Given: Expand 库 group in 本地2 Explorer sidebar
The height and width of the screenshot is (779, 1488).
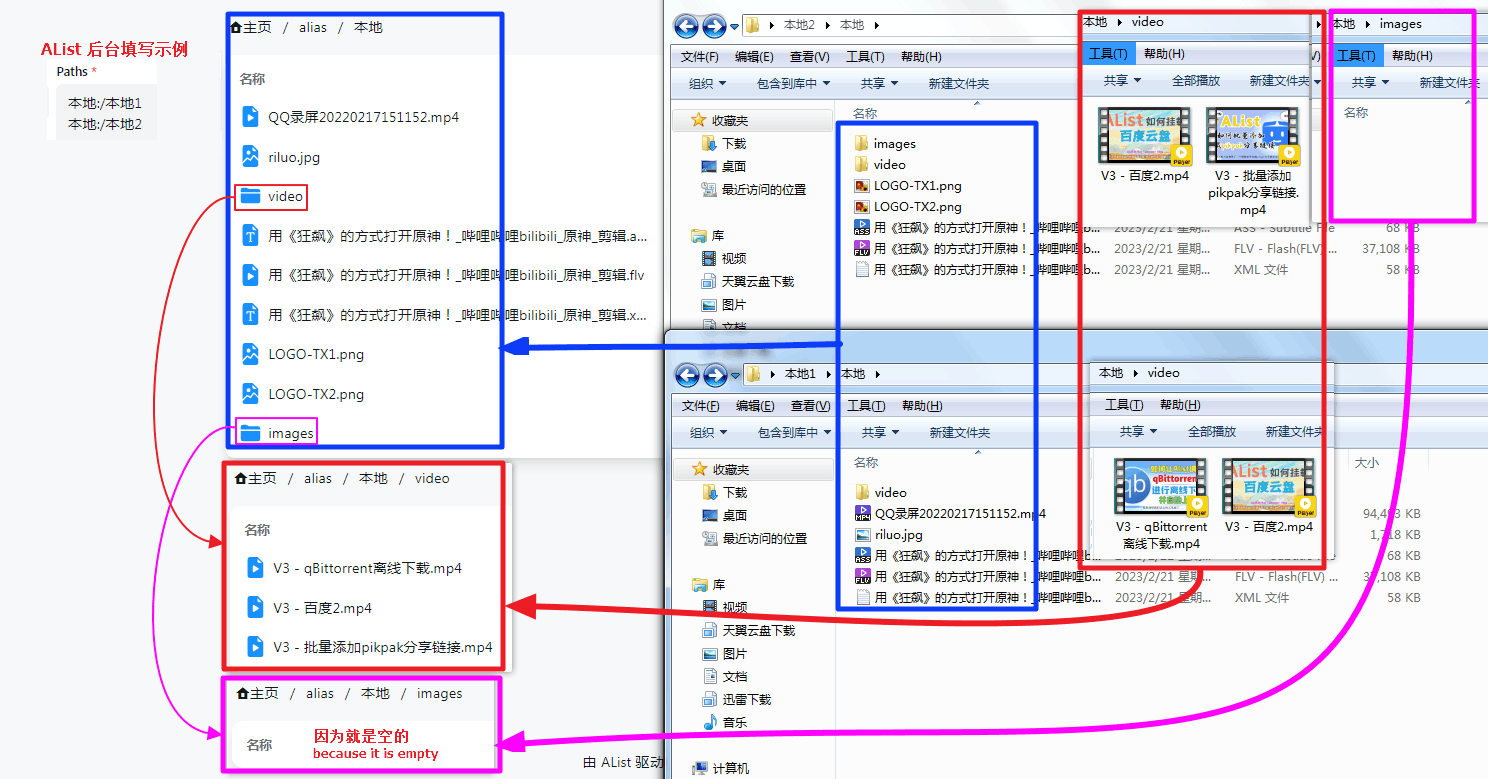Looking at the screenshot, I should pyautogui.click(x=708, y=236).
